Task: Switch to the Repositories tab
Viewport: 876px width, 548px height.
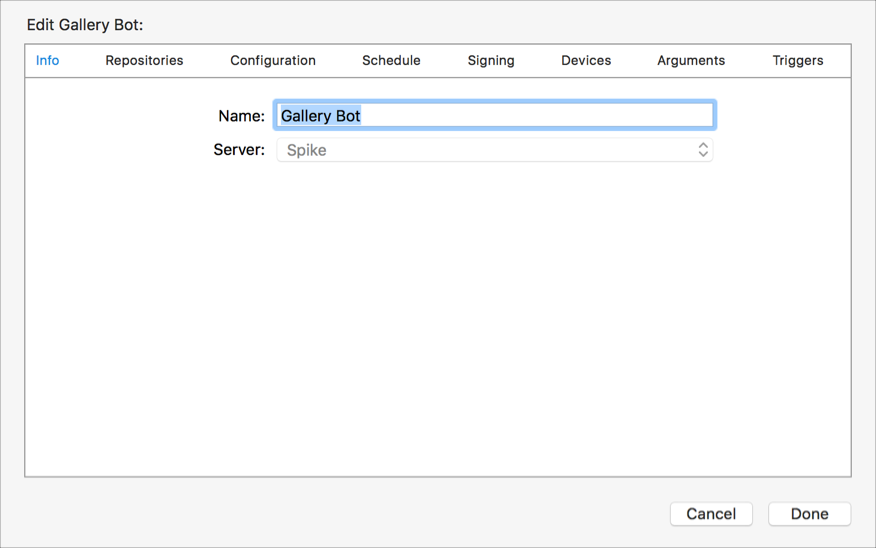Action: pos(144,60)
